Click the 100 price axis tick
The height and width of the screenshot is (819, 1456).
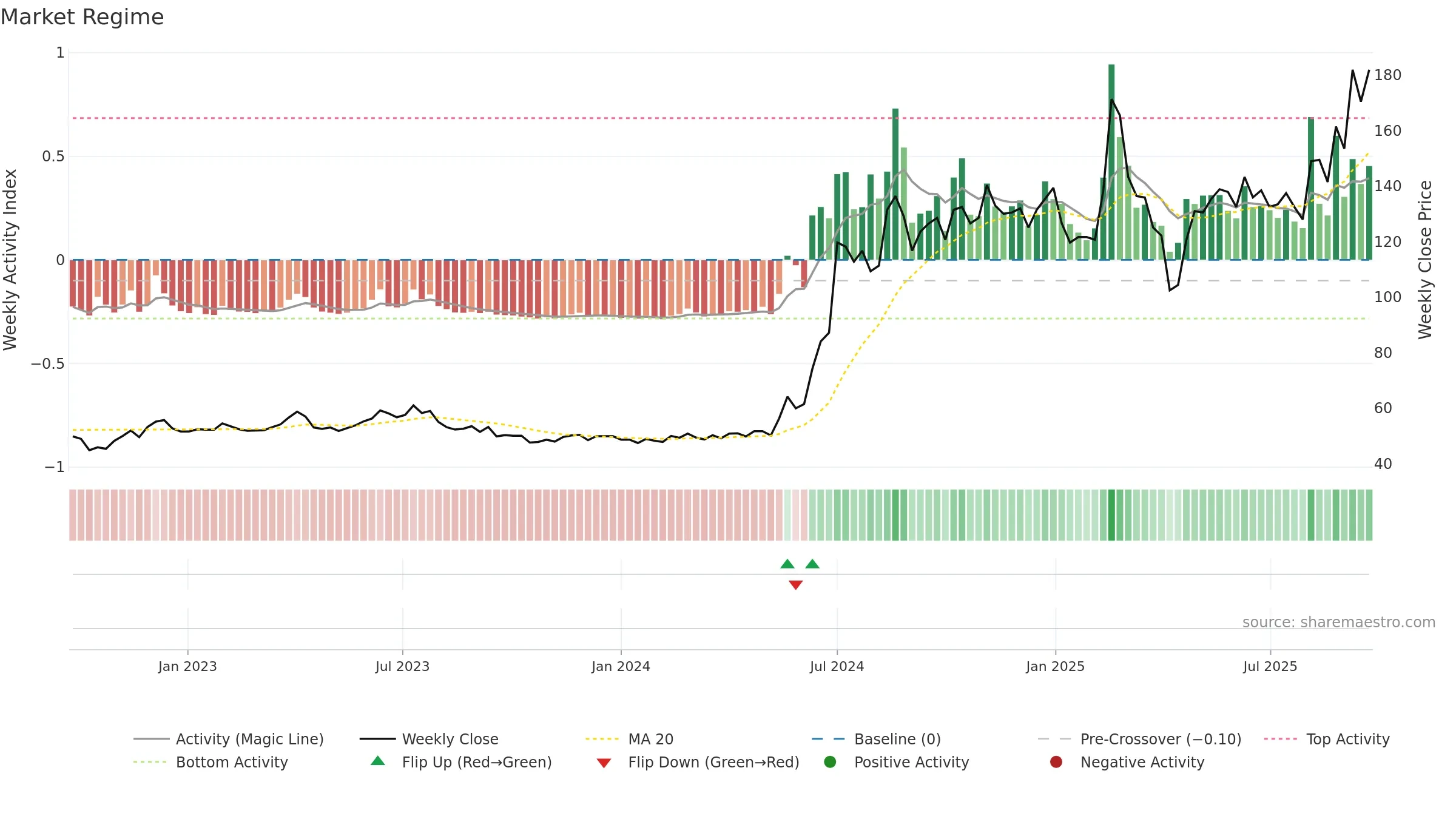point(1387,297)
